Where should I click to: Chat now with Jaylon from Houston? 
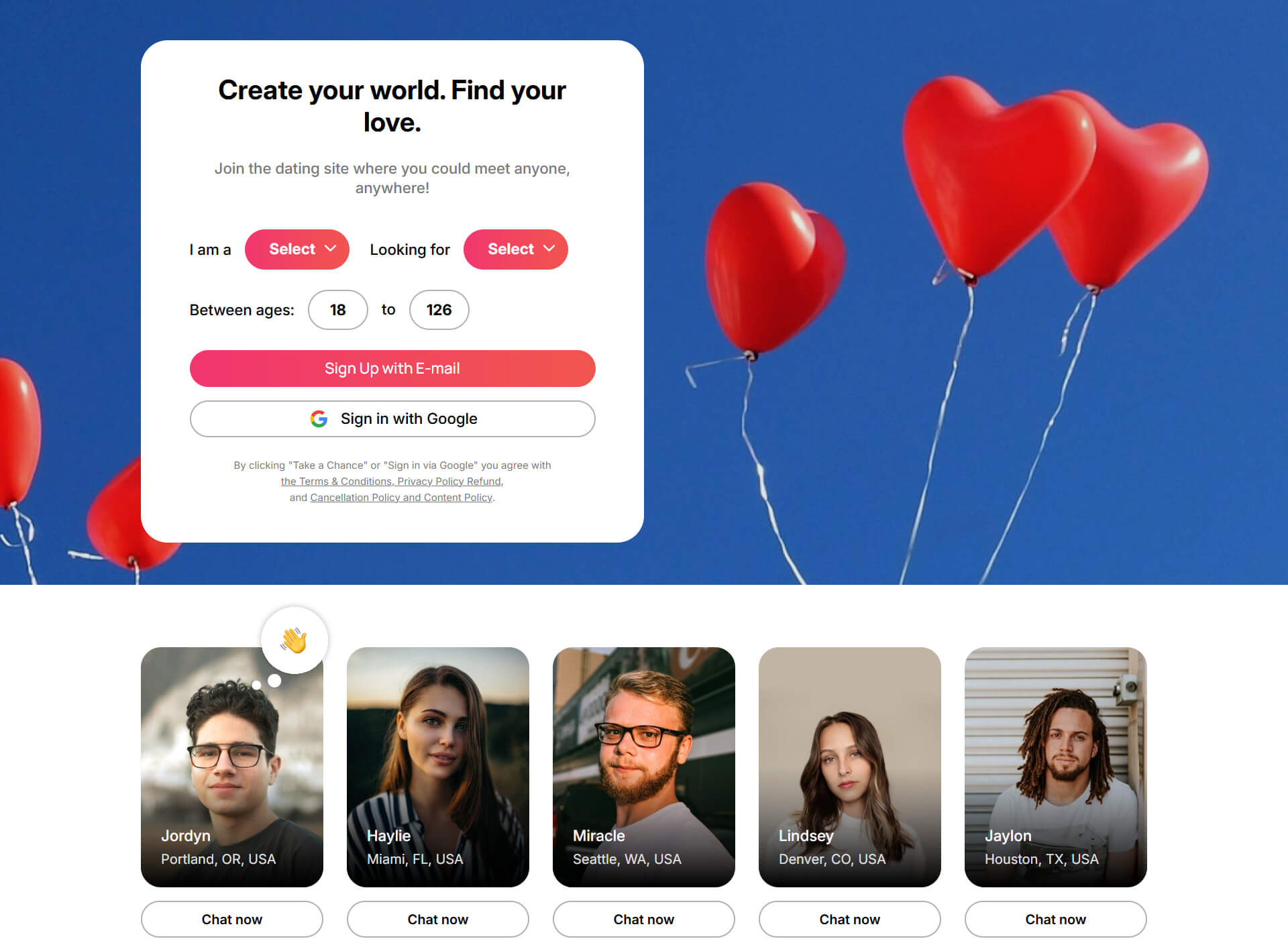pyautogui.click(x=1056, y=919)
